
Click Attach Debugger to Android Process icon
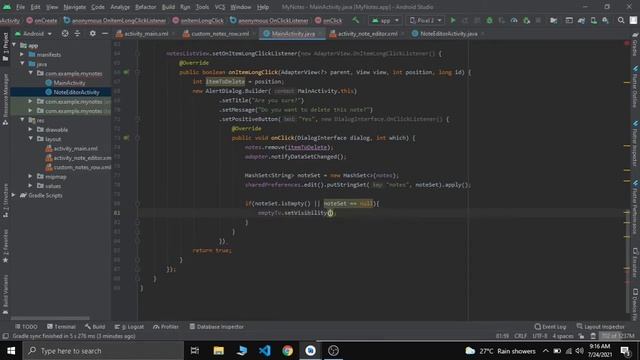(x=526, y=20)
